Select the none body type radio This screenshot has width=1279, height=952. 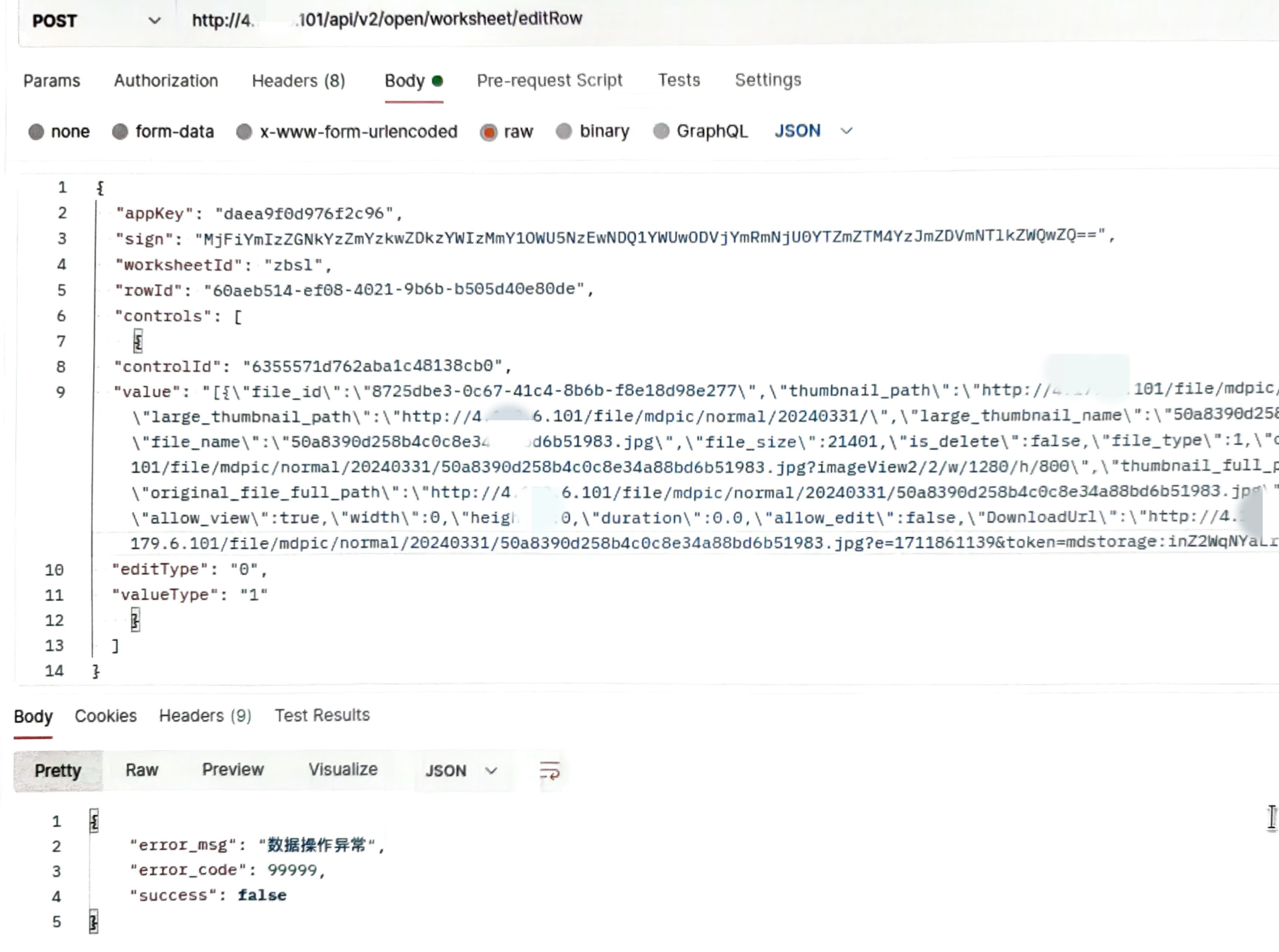click(36, 132)
